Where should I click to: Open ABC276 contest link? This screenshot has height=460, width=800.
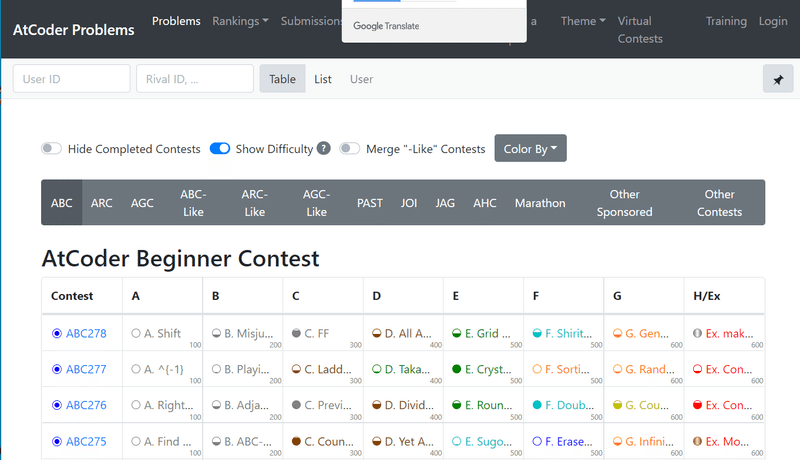point(86,404)
